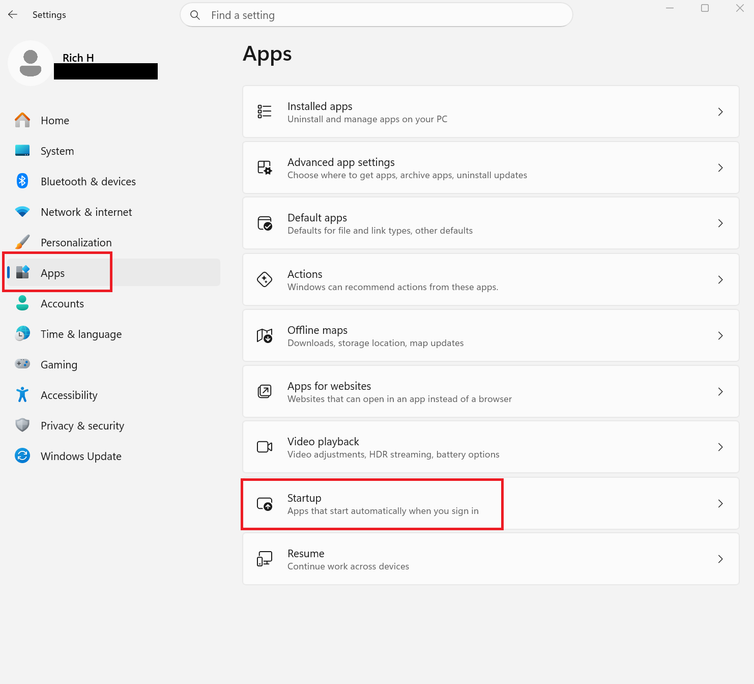
Task: Click 'Defaults for file and link types' text
Action: tap(380, 231)
